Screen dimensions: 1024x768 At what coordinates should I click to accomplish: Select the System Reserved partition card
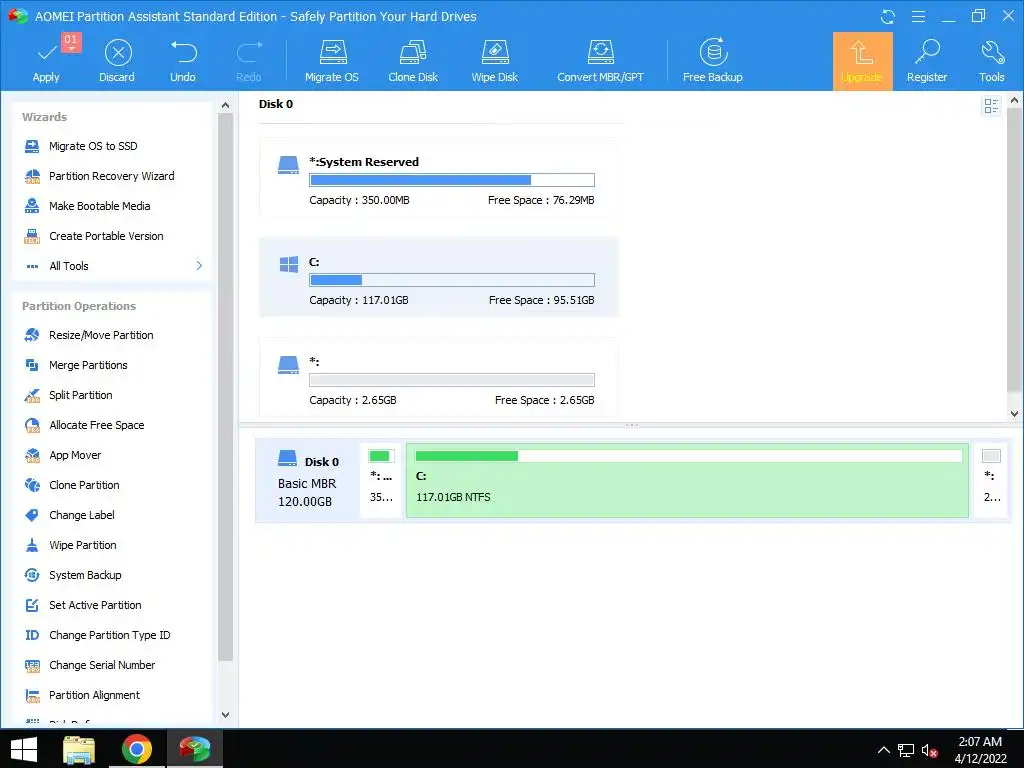(x=439, y=178)
